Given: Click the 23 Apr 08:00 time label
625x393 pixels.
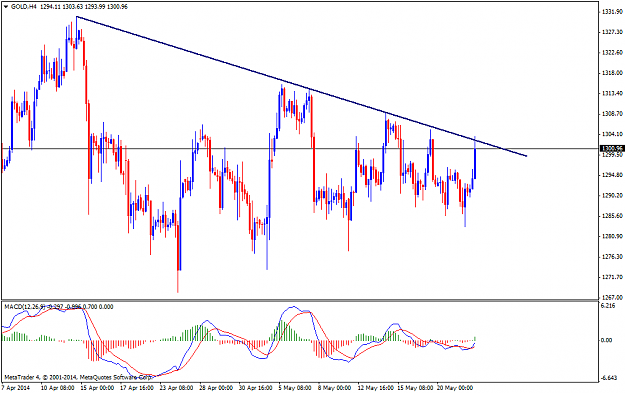Looking at the screenshot, I should (x=177, y=387).
